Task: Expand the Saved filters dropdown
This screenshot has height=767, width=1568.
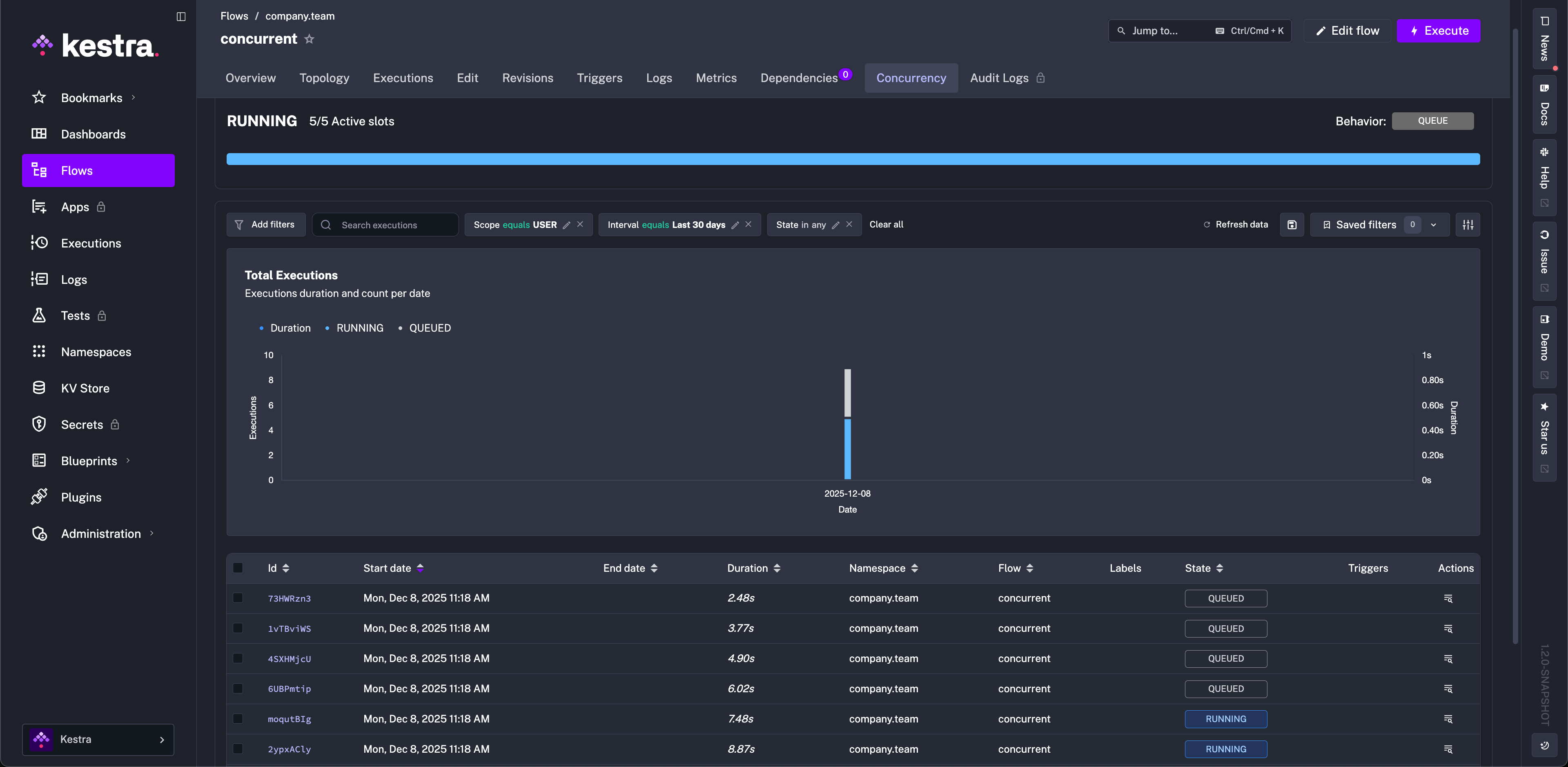Action: click(1434, 225)
